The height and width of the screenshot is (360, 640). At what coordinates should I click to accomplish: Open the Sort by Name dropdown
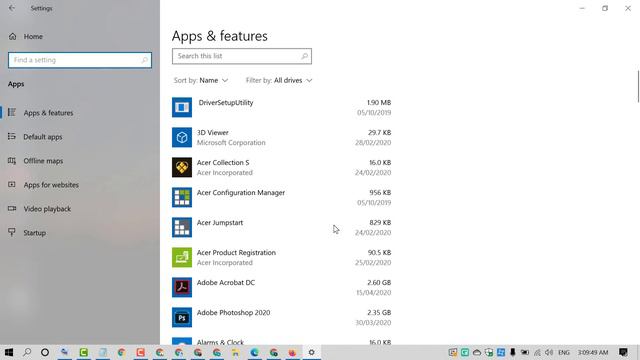[x=201, y=80]
